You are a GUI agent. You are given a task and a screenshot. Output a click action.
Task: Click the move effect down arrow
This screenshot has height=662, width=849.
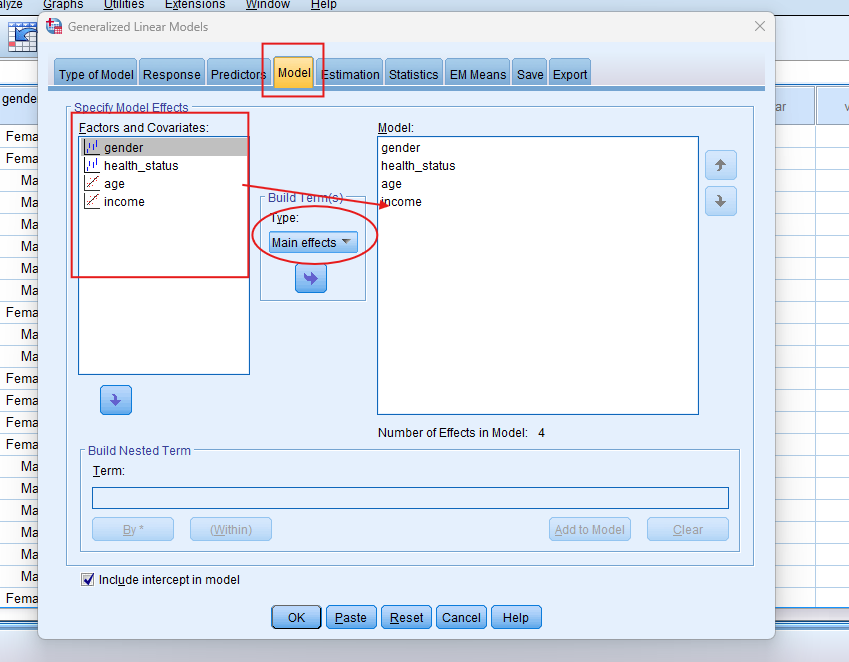pyautogui.click(x=720, y=201)
